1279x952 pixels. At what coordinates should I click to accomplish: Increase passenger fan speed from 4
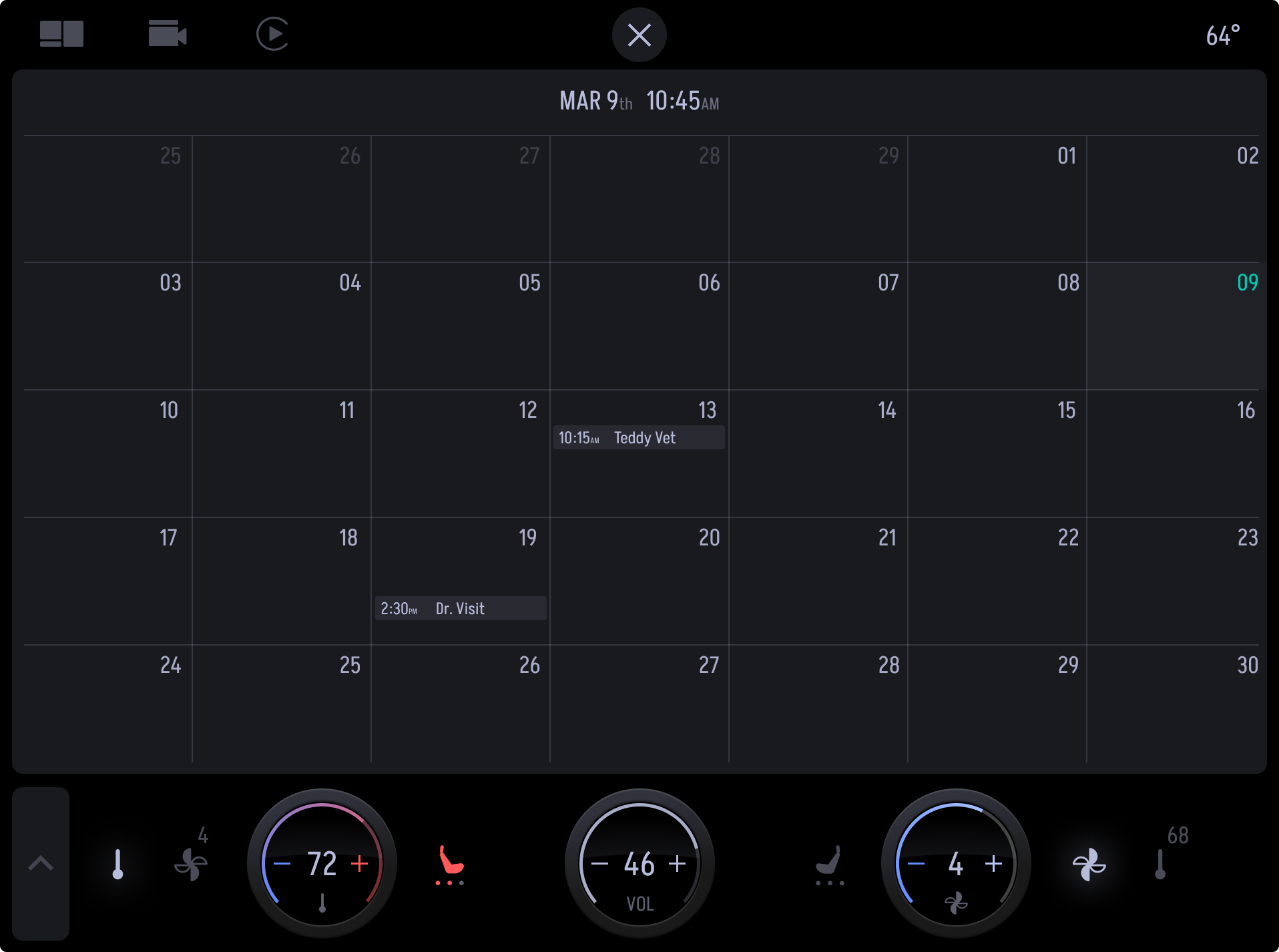[994, 863]
